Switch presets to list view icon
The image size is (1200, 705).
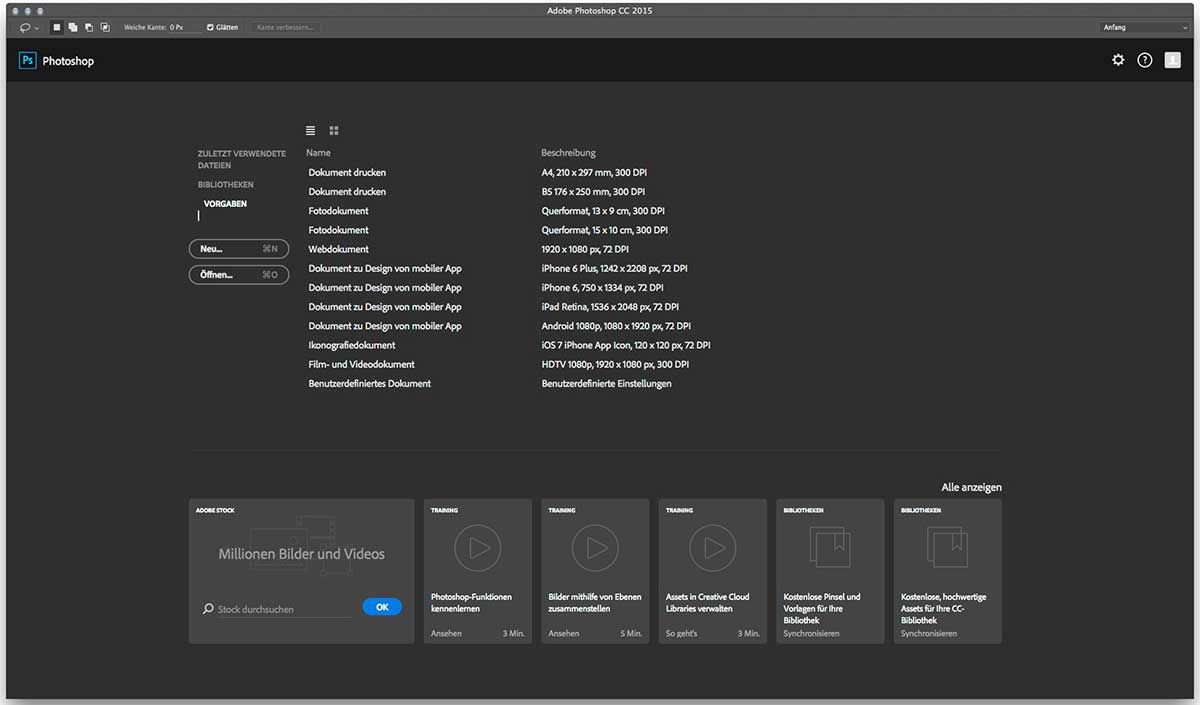pos(311,131)
